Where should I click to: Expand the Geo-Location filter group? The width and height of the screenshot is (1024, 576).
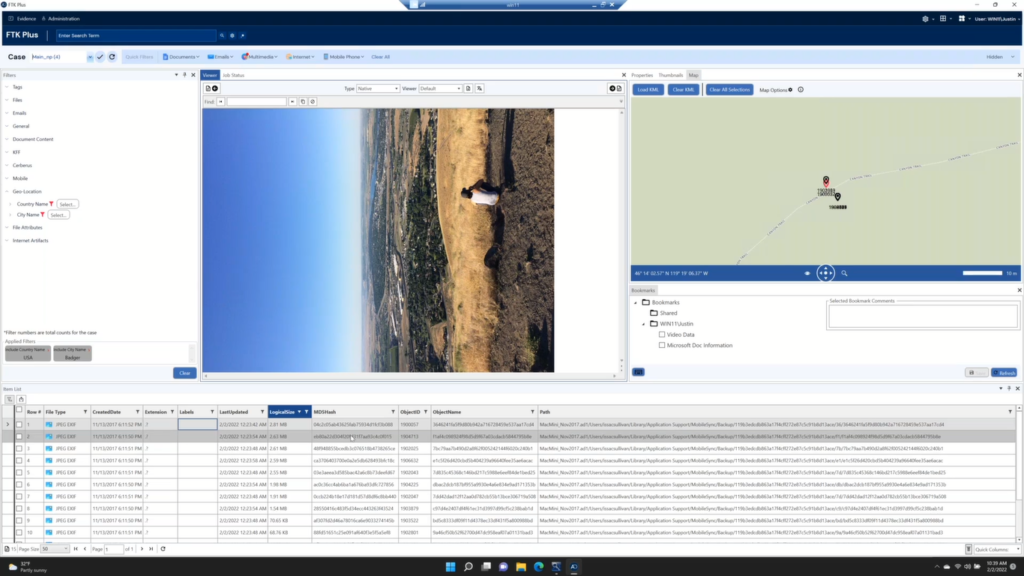[7, 191]
